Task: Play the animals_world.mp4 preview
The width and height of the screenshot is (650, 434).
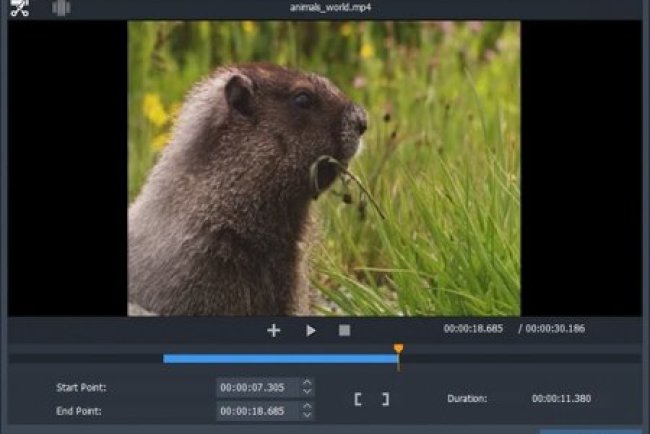Action: [x=311, y=330]
